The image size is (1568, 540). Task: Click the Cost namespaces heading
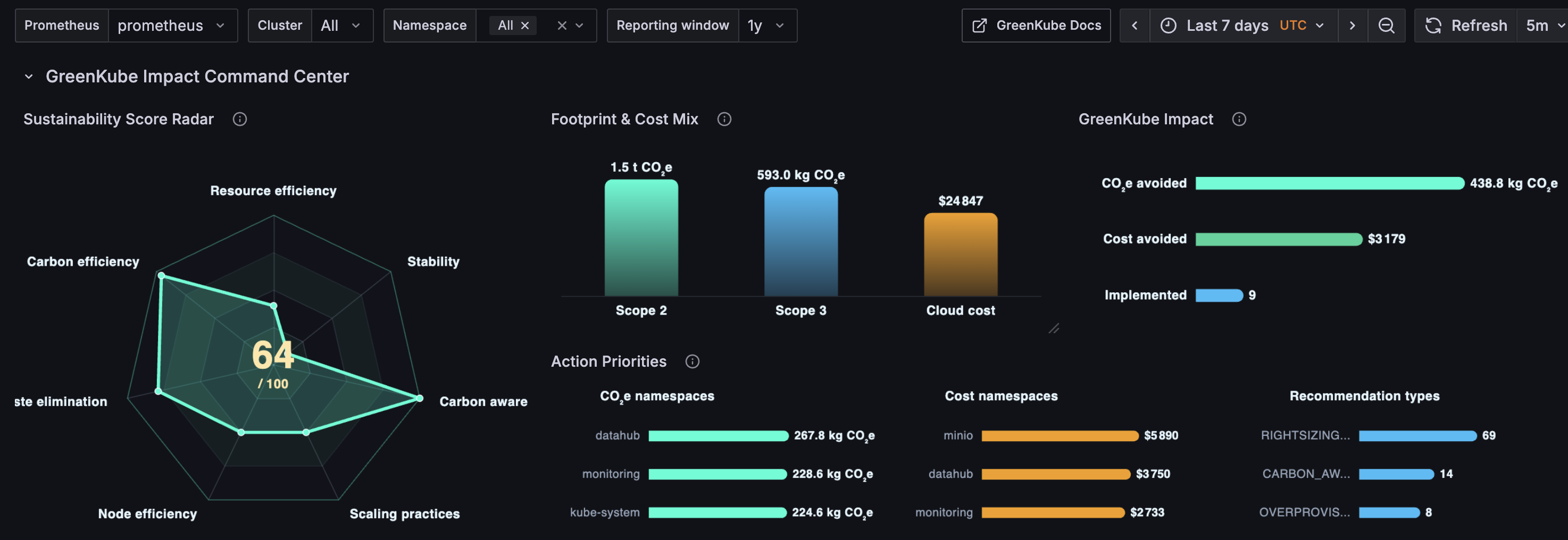point(1002,396)
